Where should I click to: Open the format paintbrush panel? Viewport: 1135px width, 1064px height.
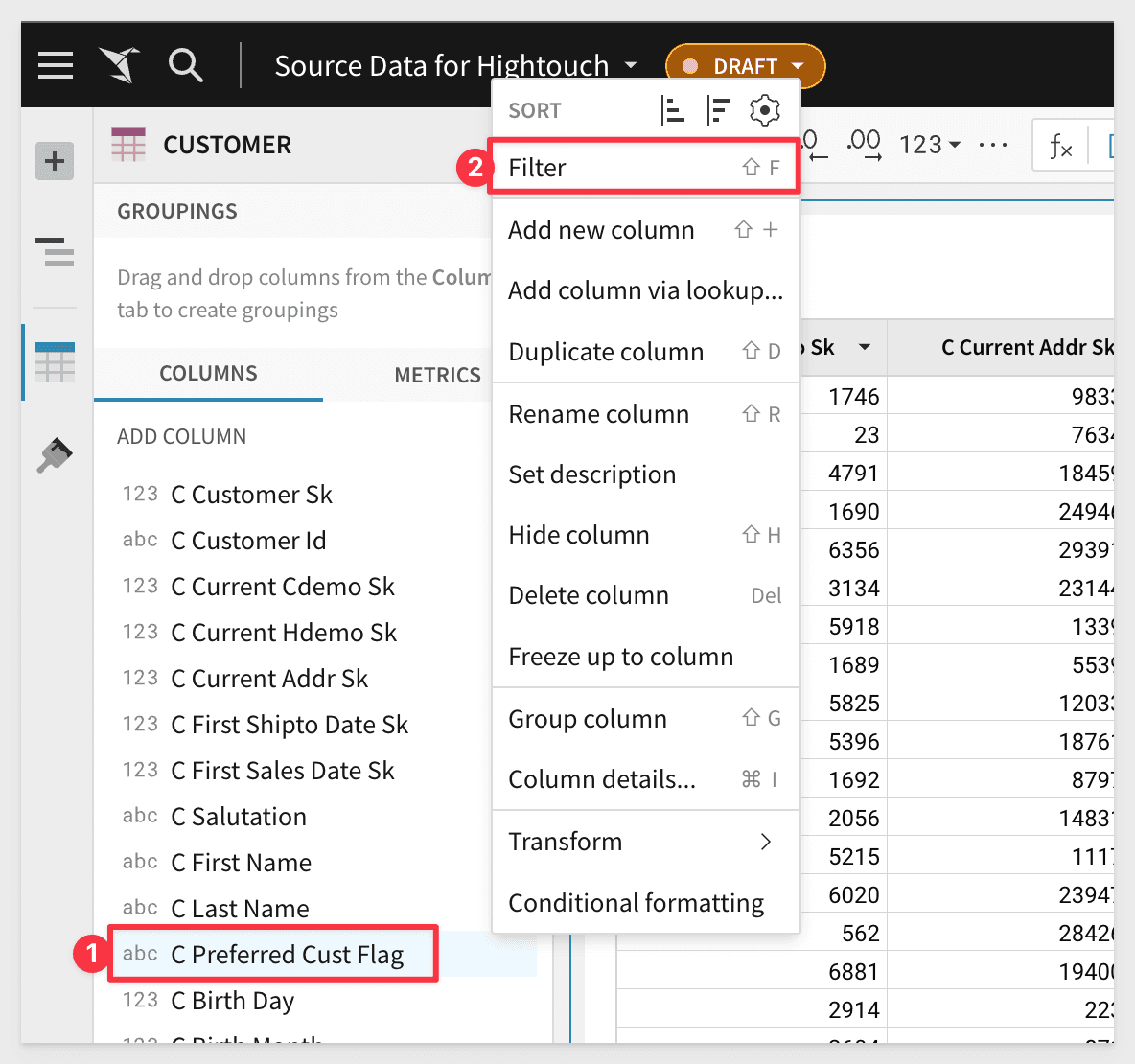55,455
